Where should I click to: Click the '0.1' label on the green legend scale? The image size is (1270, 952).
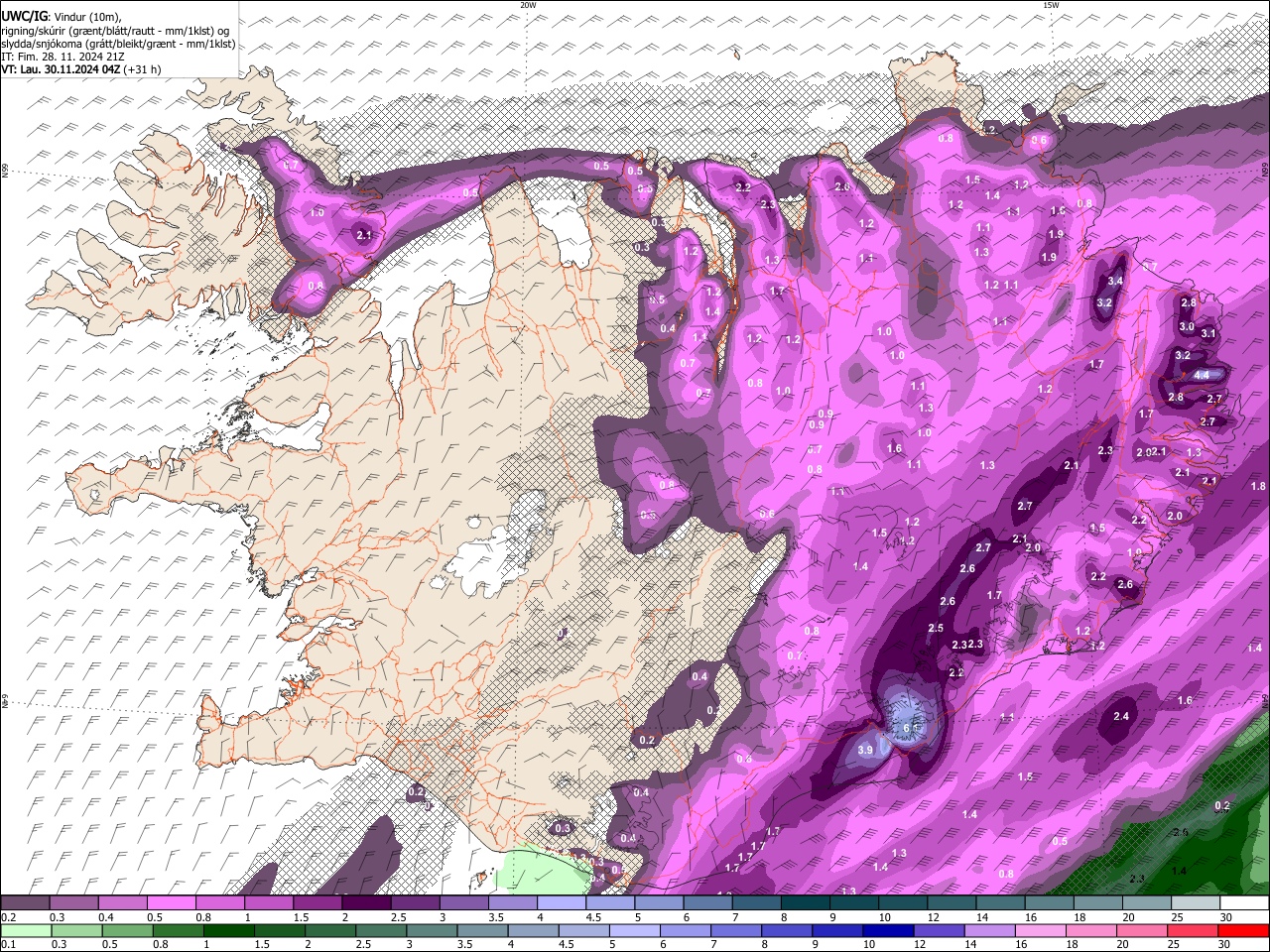(x=8, y=945)
